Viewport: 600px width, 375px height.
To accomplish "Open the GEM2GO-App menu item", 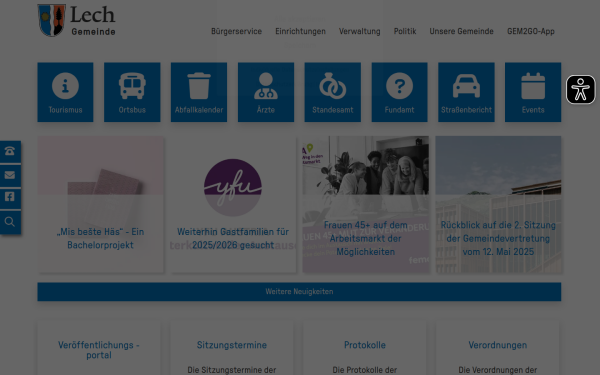I will tap(531, 31).
